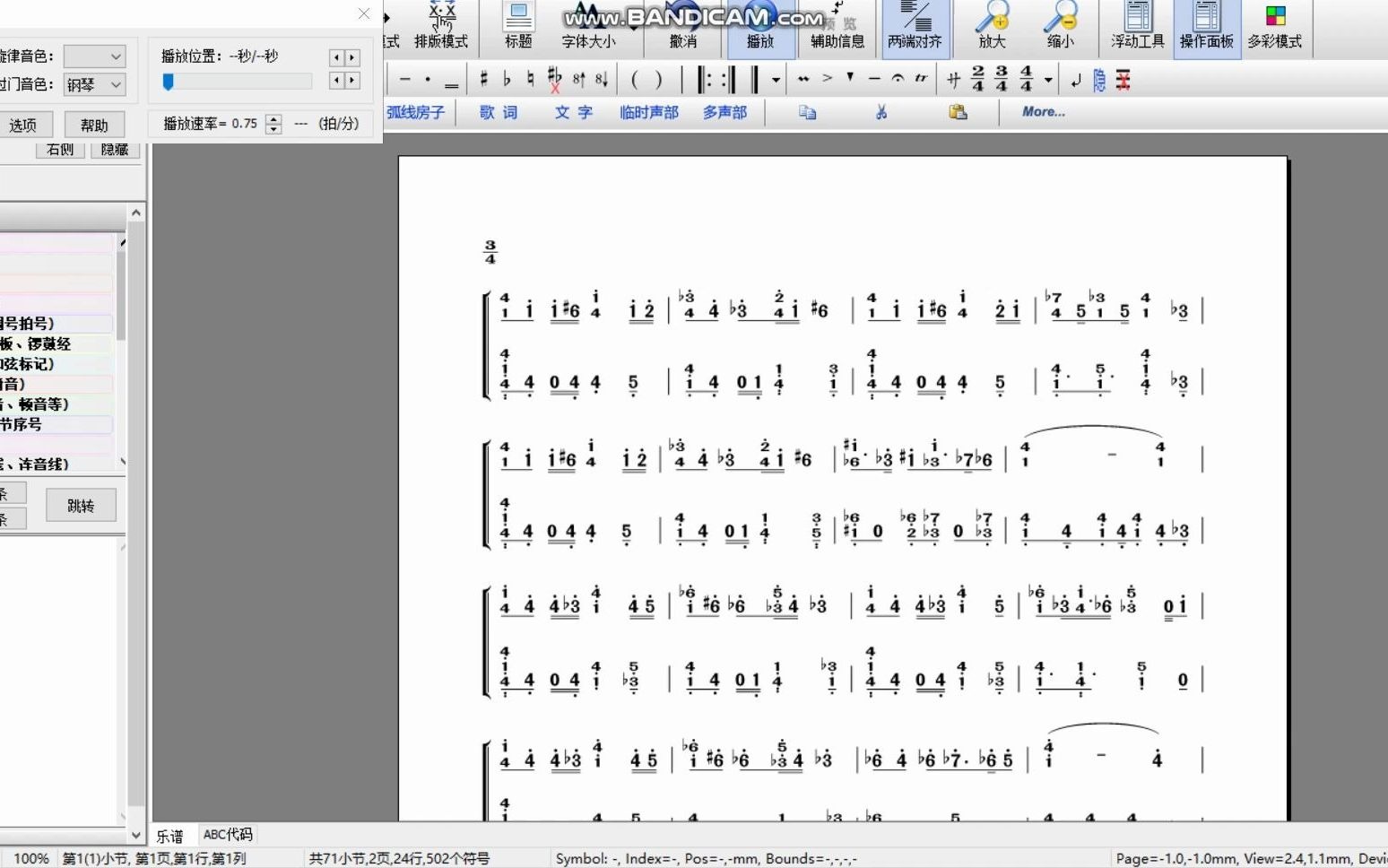Insert the fermata symbol
This screenshot has height=868, width=1388.
[898, 79]
